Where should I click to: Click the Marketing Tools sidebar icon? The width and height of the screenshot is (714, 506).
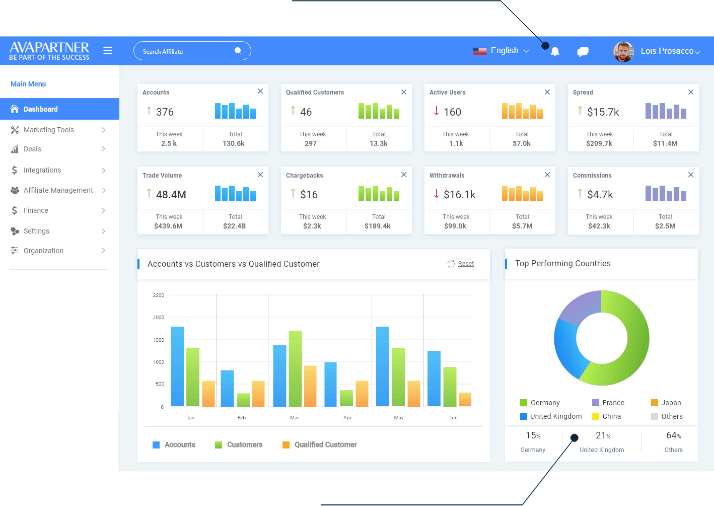click(15, 130)
